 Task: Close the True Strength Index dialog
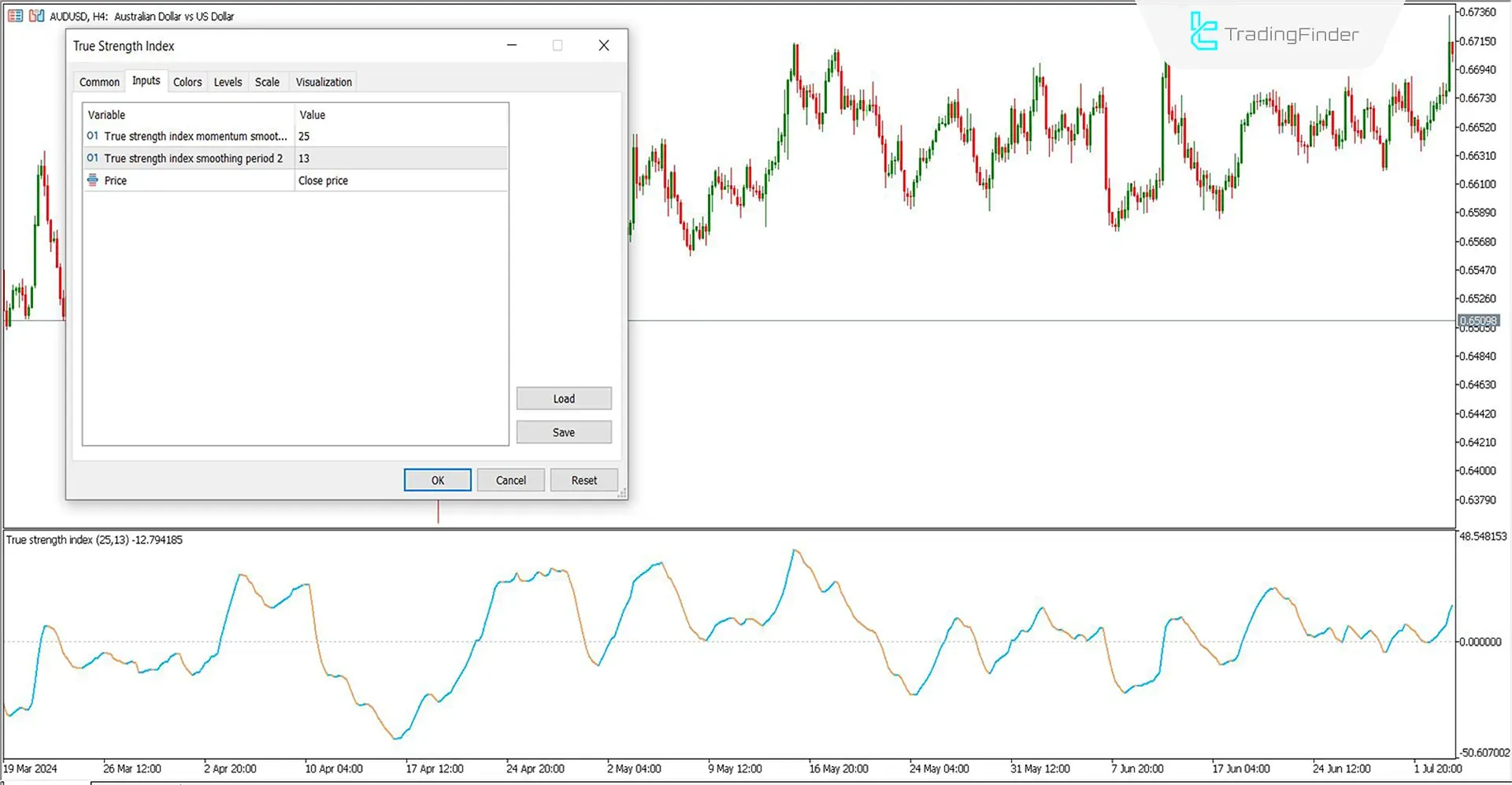pyautogui.click(x=603, y=46)
